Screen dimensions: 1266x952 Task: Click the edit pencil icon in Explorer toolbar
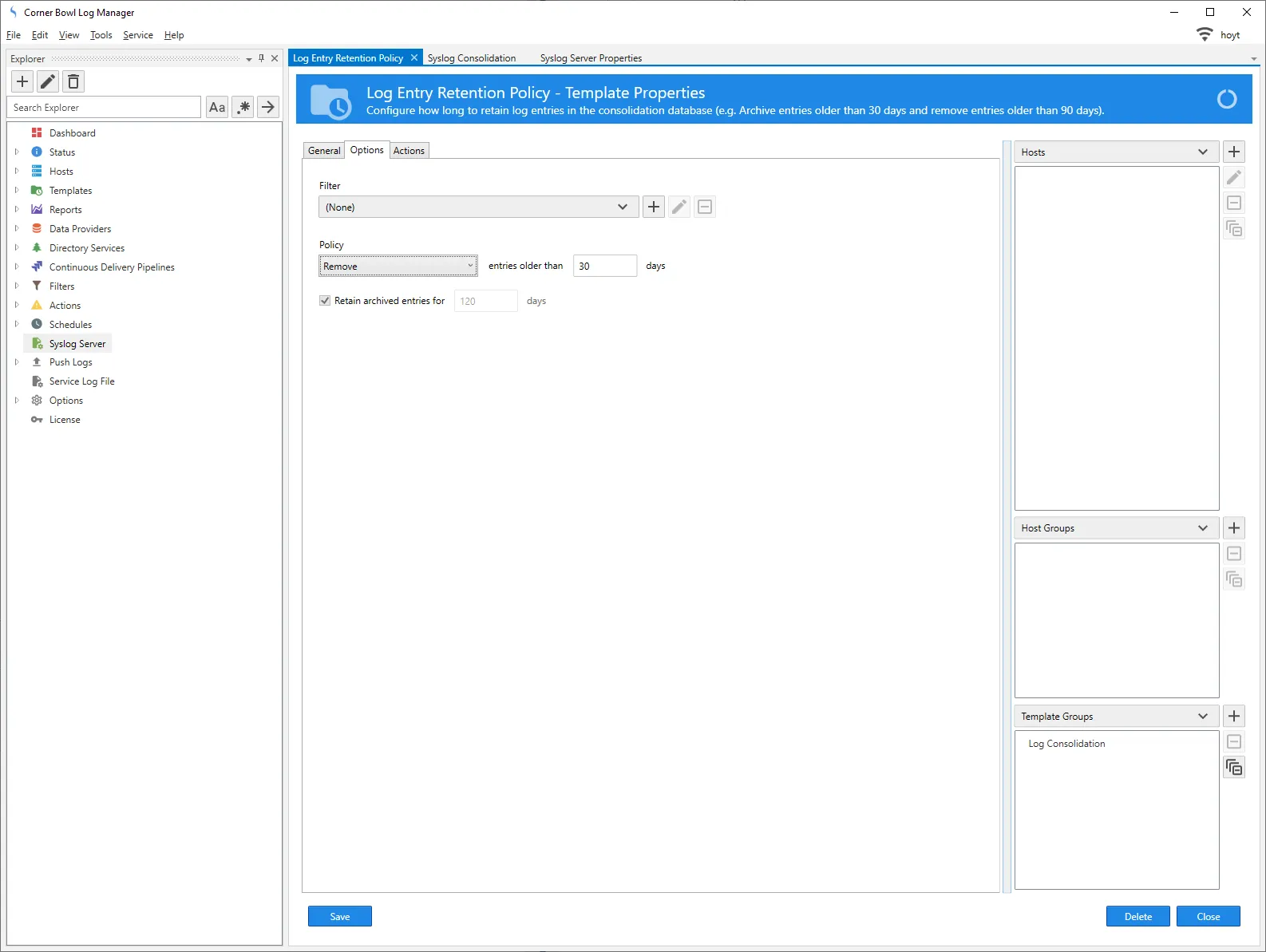tap(48, 81)
